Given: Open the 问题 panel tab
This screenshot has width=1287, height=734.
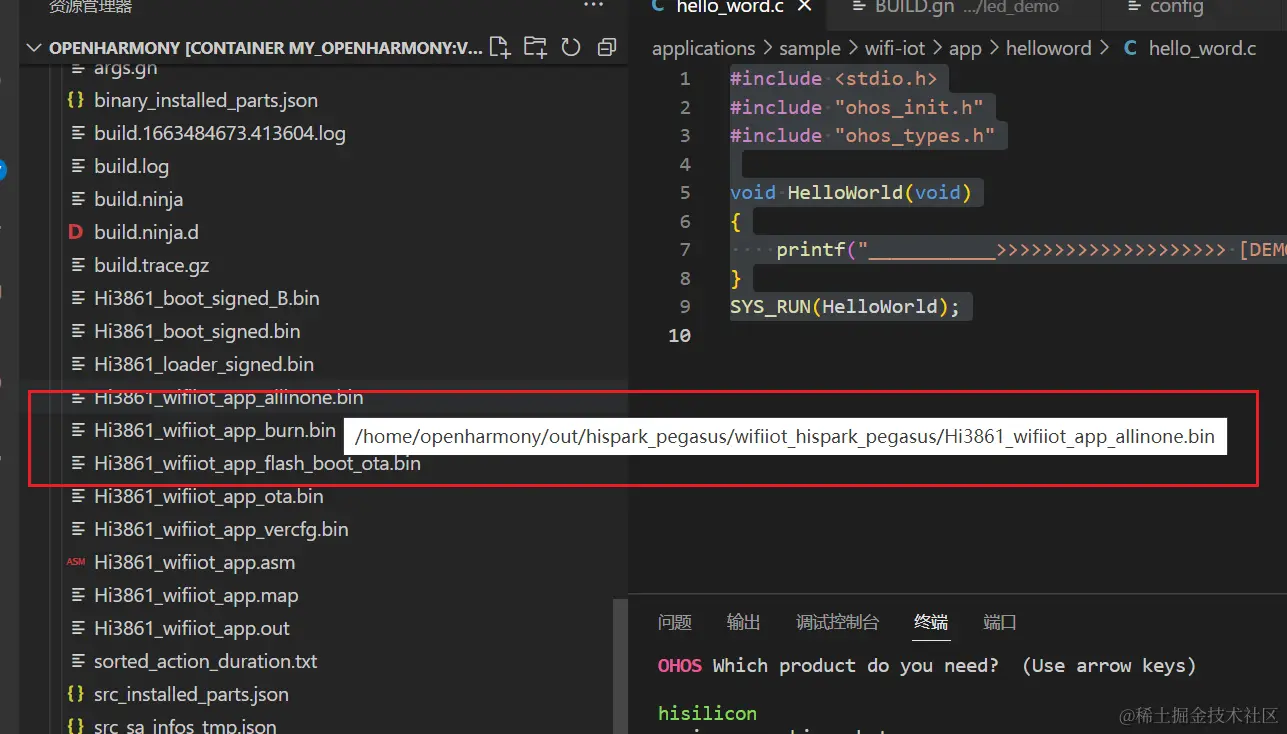Looking at the screenshot, I should tap(675, 622).
